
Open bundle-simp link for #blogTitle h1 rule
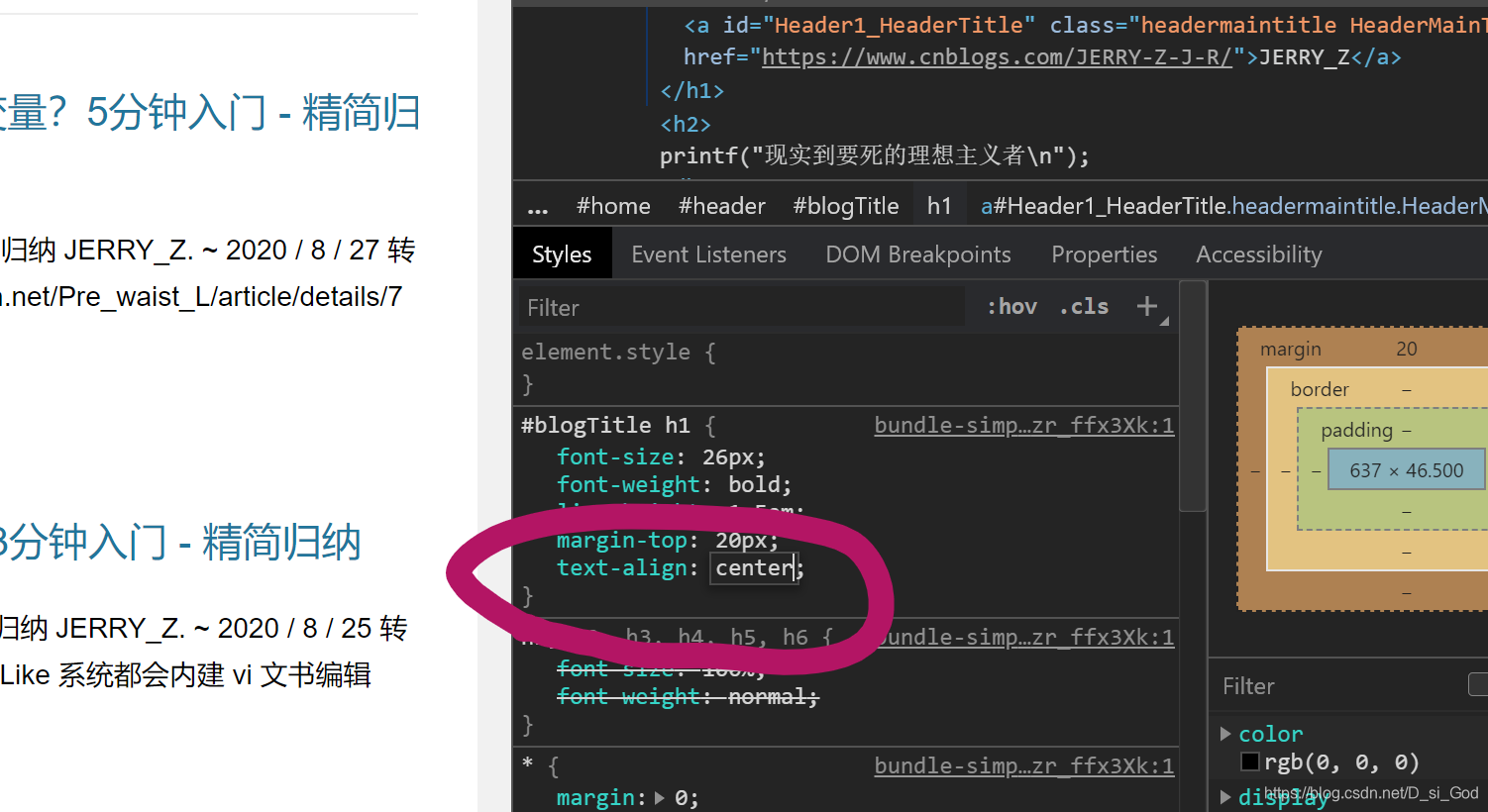click(1024, 426)
